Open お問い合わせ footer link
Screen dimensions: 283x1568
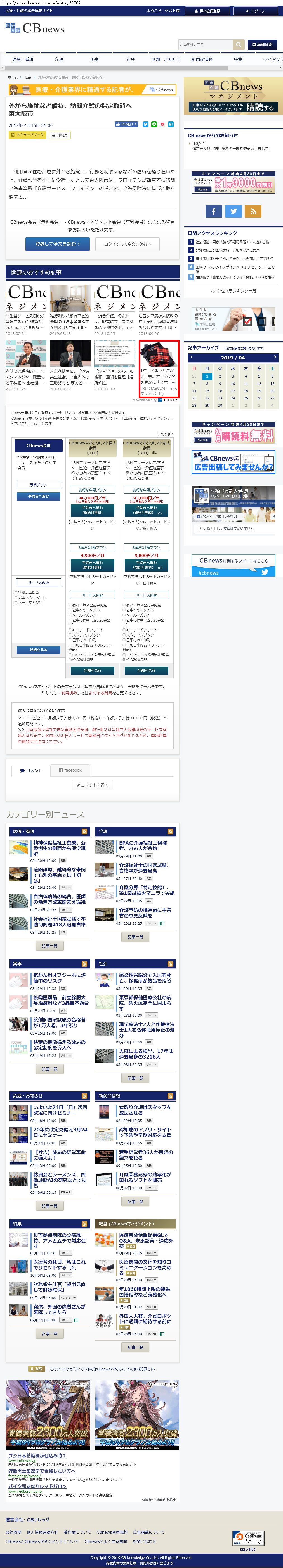[144, 1541]
